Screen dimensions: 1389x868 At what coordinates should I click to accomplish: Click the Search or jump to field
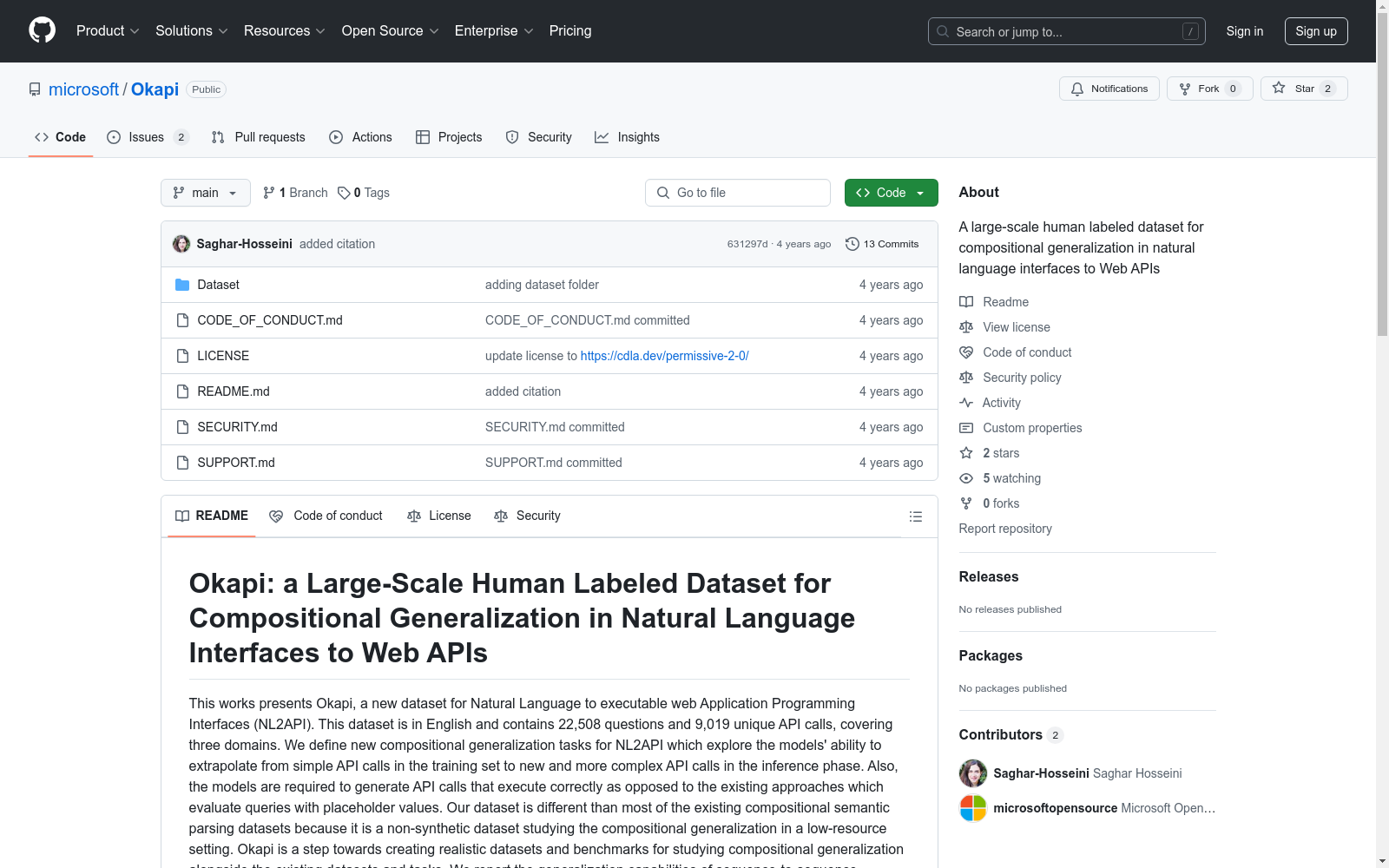point(1066,31)
